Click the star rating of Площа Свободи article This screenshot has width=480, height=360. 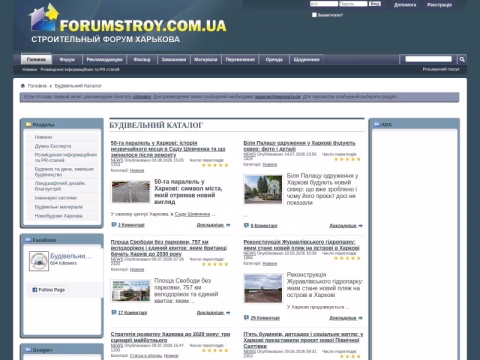pyautogui.click(x=215, y=264)
